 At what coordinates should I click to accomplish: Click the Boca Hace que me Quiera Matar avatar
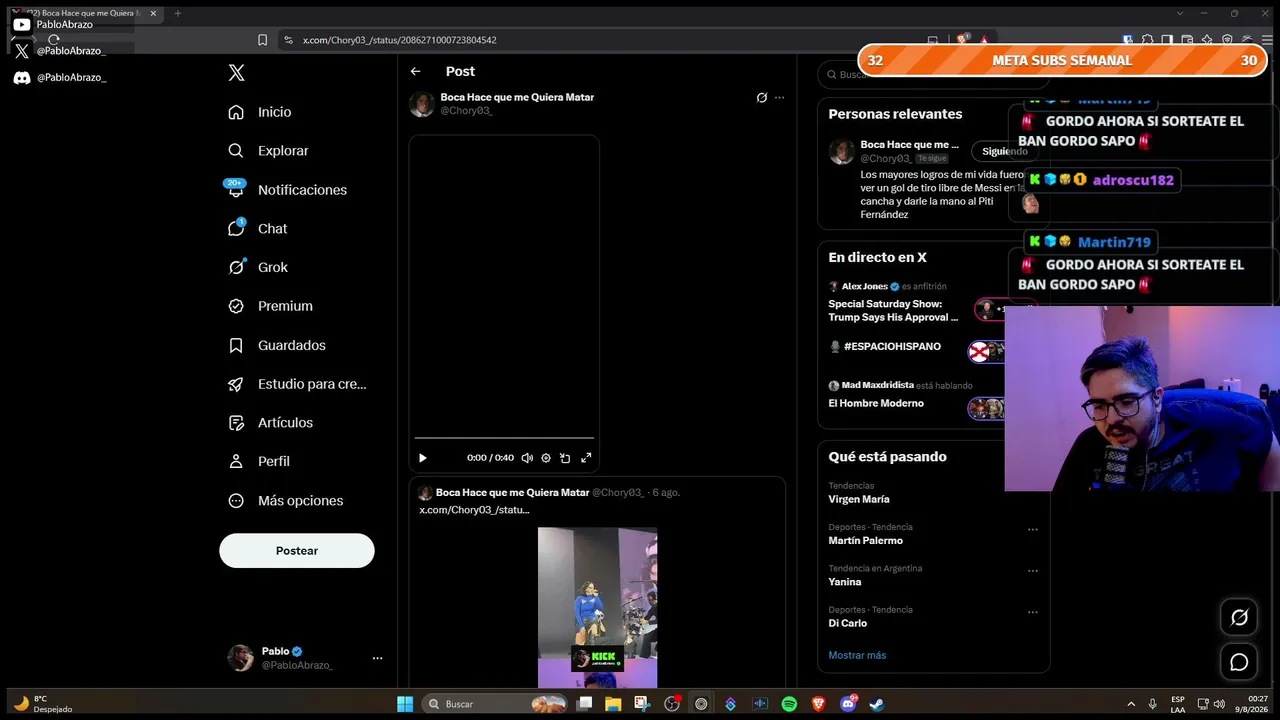coord(422,104)
